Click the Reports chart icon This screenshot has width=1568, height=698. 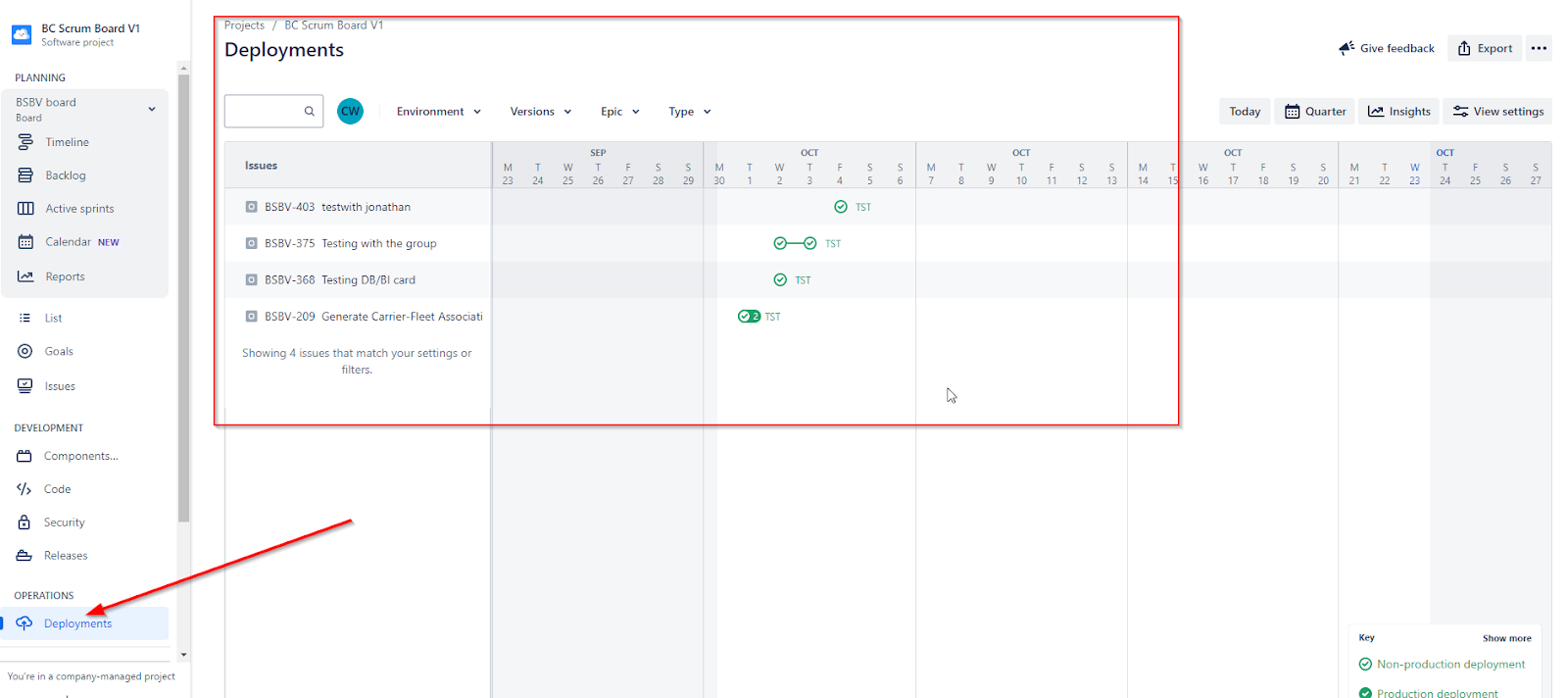click(x=25, y=276)
